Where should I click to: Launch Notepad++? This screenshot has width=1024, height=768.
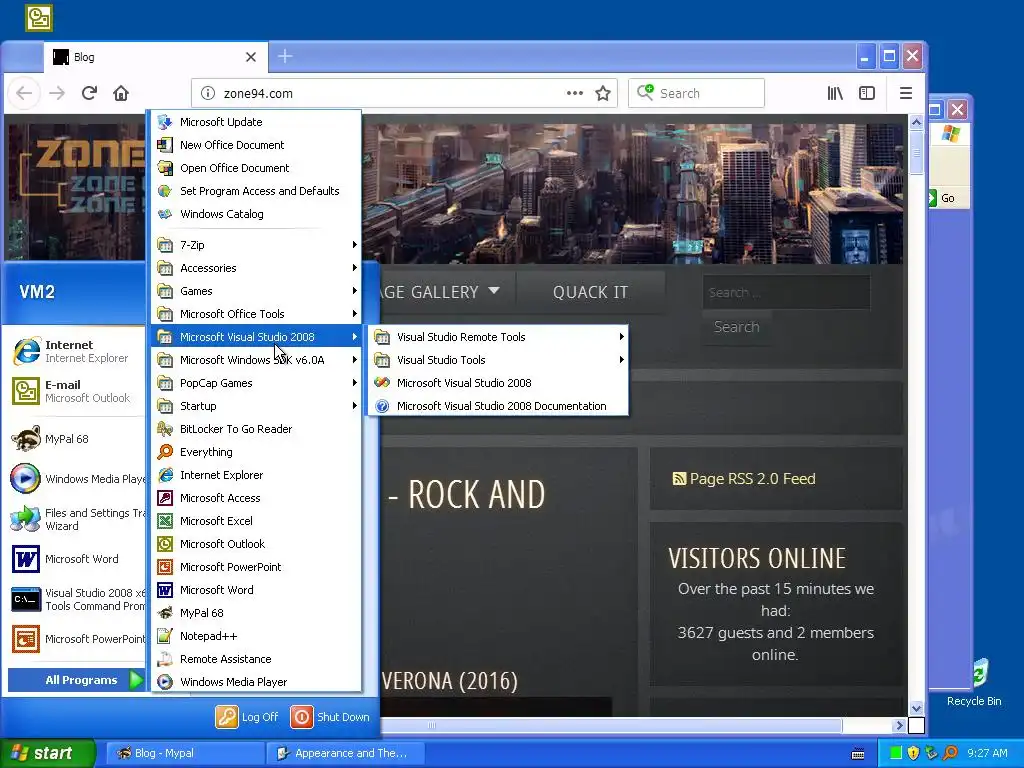[256, 636]
